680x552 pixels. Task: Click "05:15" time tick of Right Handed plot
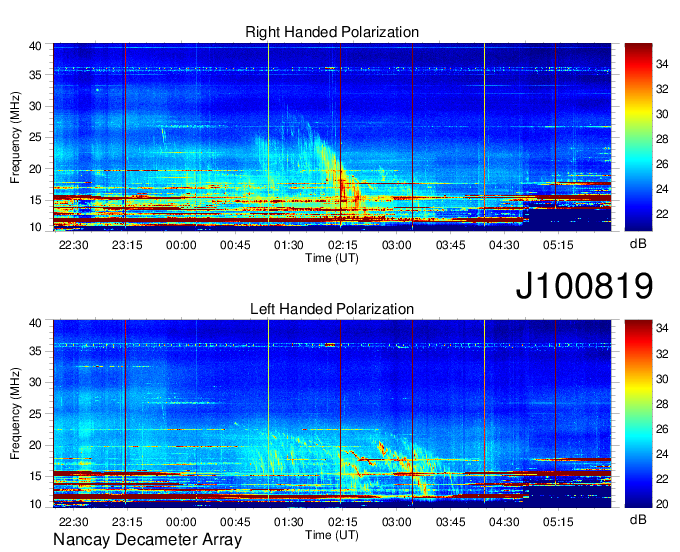(558, 245)
